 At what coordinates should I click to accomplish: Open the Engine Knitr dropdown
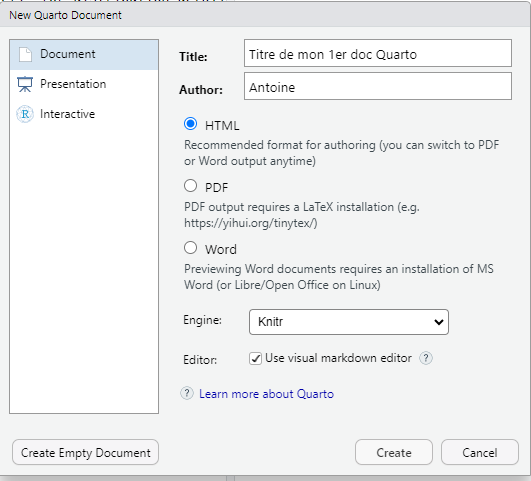point(349,322)
